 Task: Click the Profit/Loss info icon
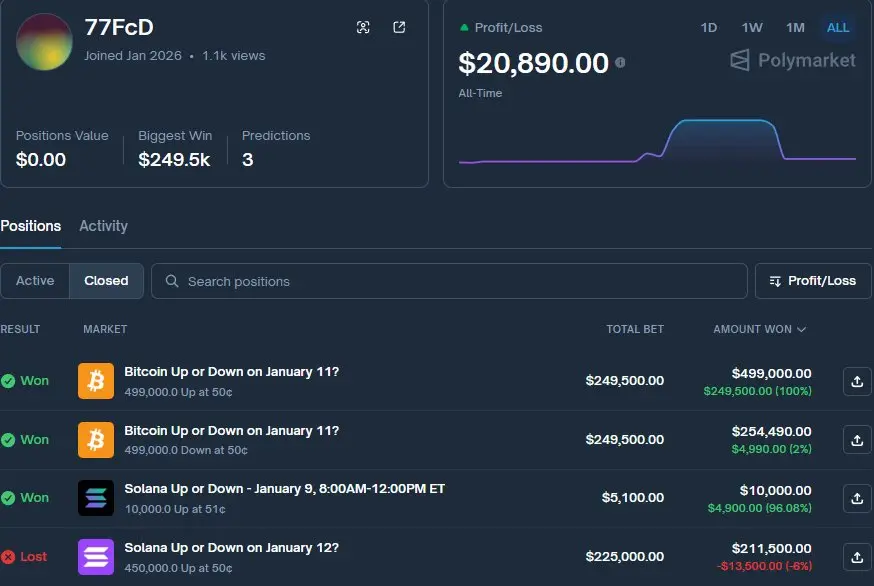pyautogui.click(x=620, y=63)
